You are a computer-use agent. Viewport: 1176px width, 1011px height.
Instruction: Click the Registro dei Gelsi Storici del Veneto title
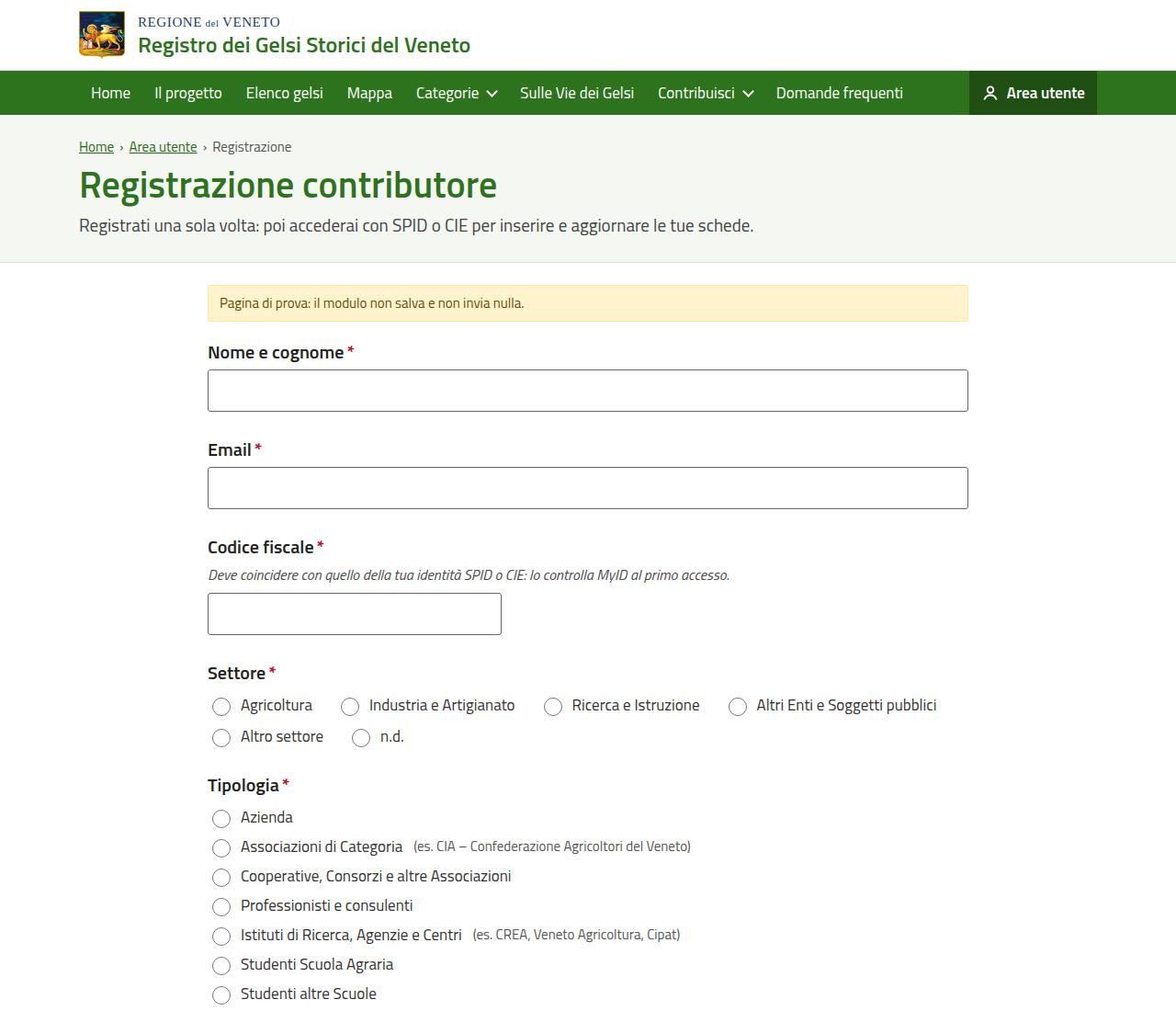point(304,45)
